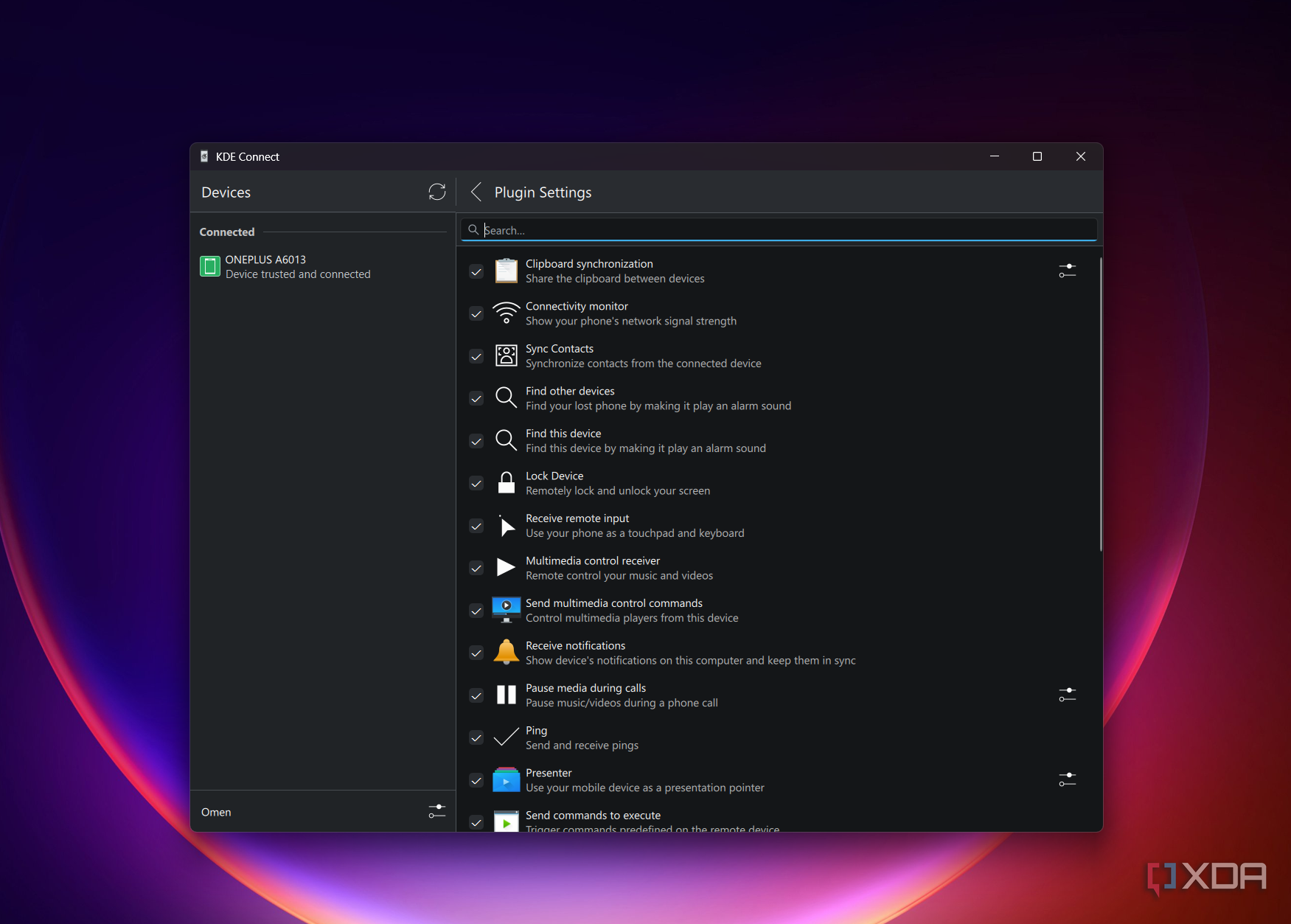Image resolution: width=1291 pixels, height=924 pixels.
Task: Uncheck the Lock Device checkbox
Action: click(x=476, y=483)
